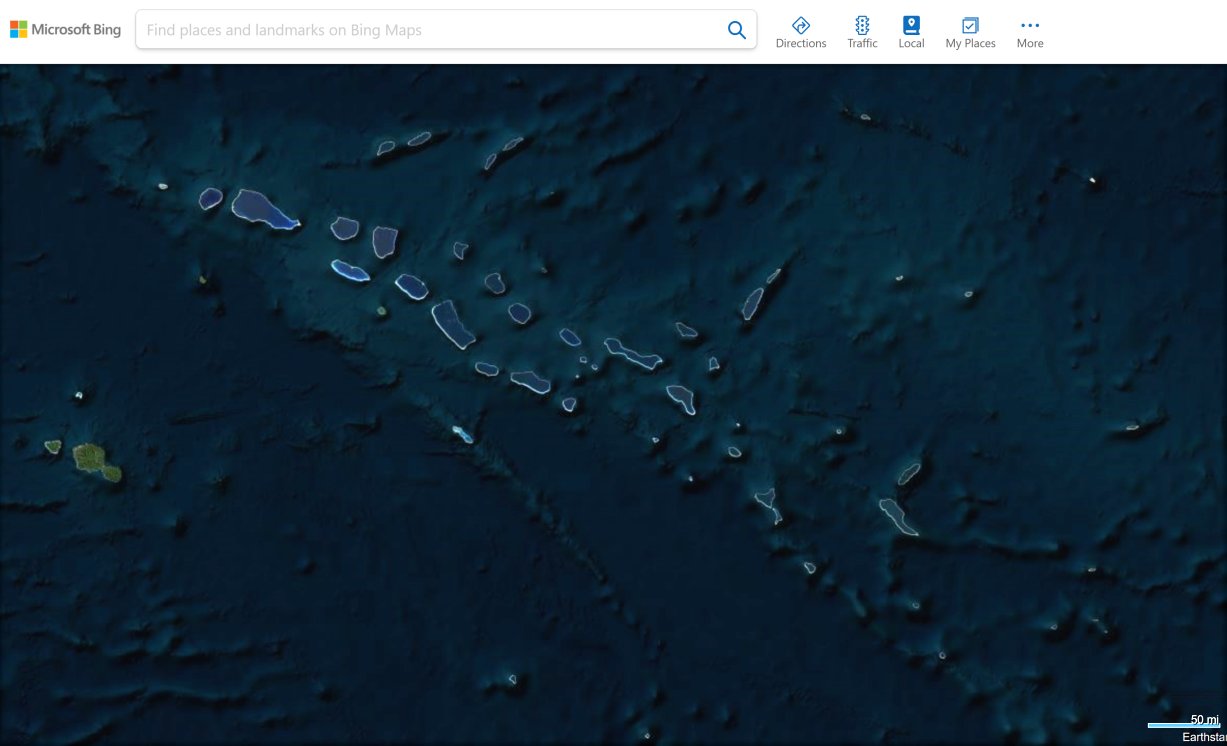Open My Places from the toolbar

(970, 32)
